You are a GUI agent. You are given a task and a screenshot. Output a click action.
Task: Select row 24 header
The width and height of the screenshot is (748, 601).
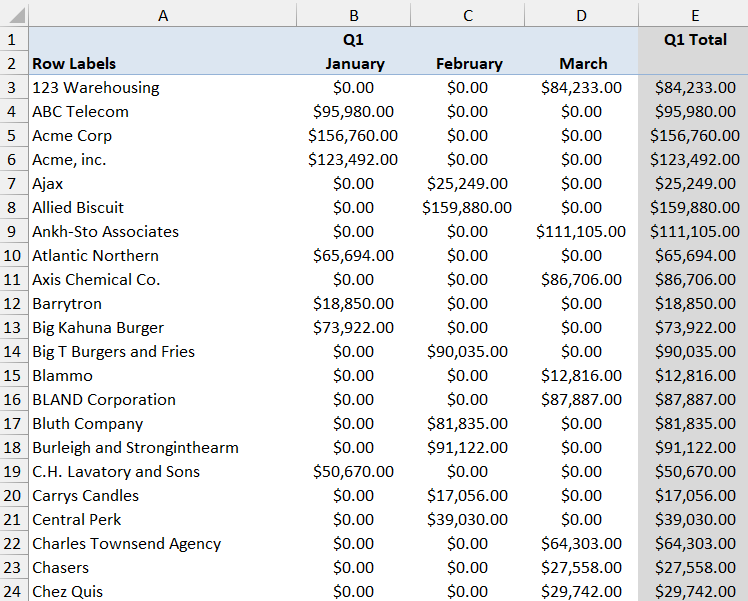12,591
